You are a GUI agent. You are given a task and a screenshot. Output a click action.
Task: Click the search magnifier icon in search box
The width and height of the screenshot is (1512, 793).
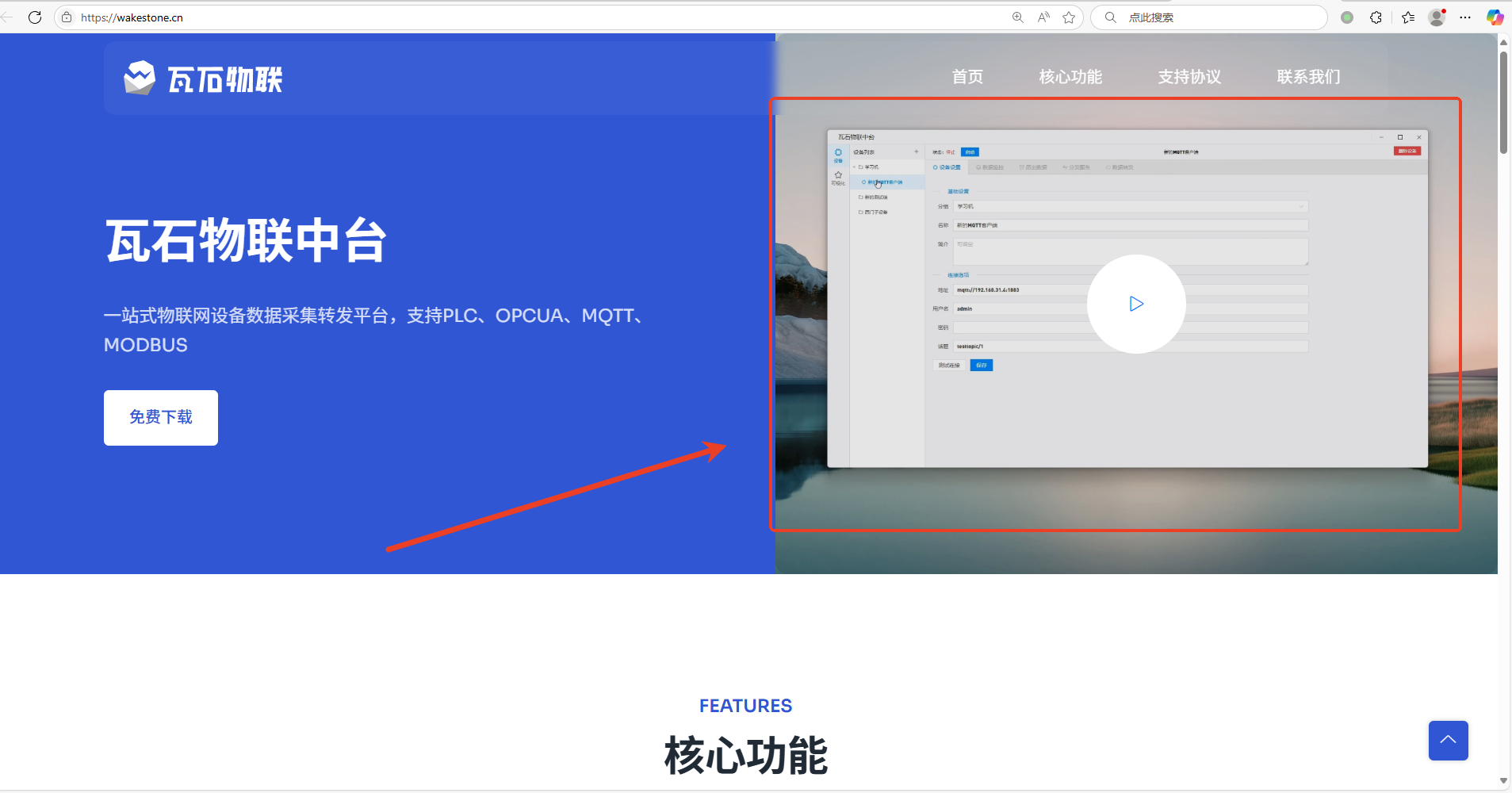tap(1111, 17)
